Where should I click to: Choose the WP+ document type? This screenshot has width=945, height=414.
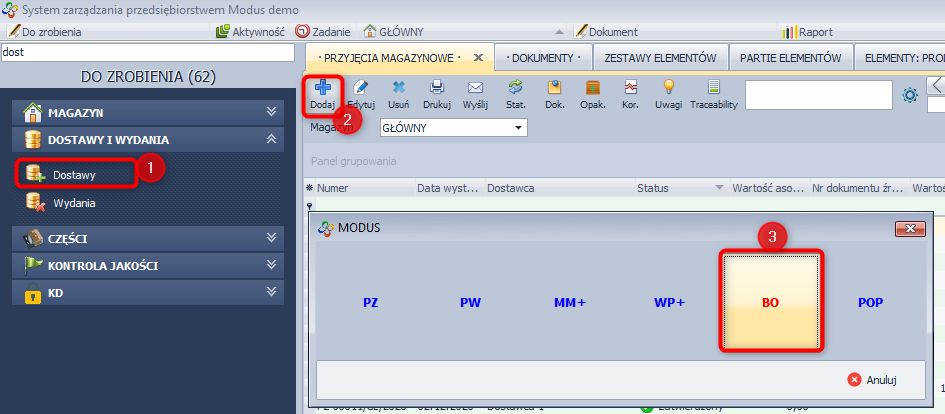pyautogui.click(x=670, y=303)
